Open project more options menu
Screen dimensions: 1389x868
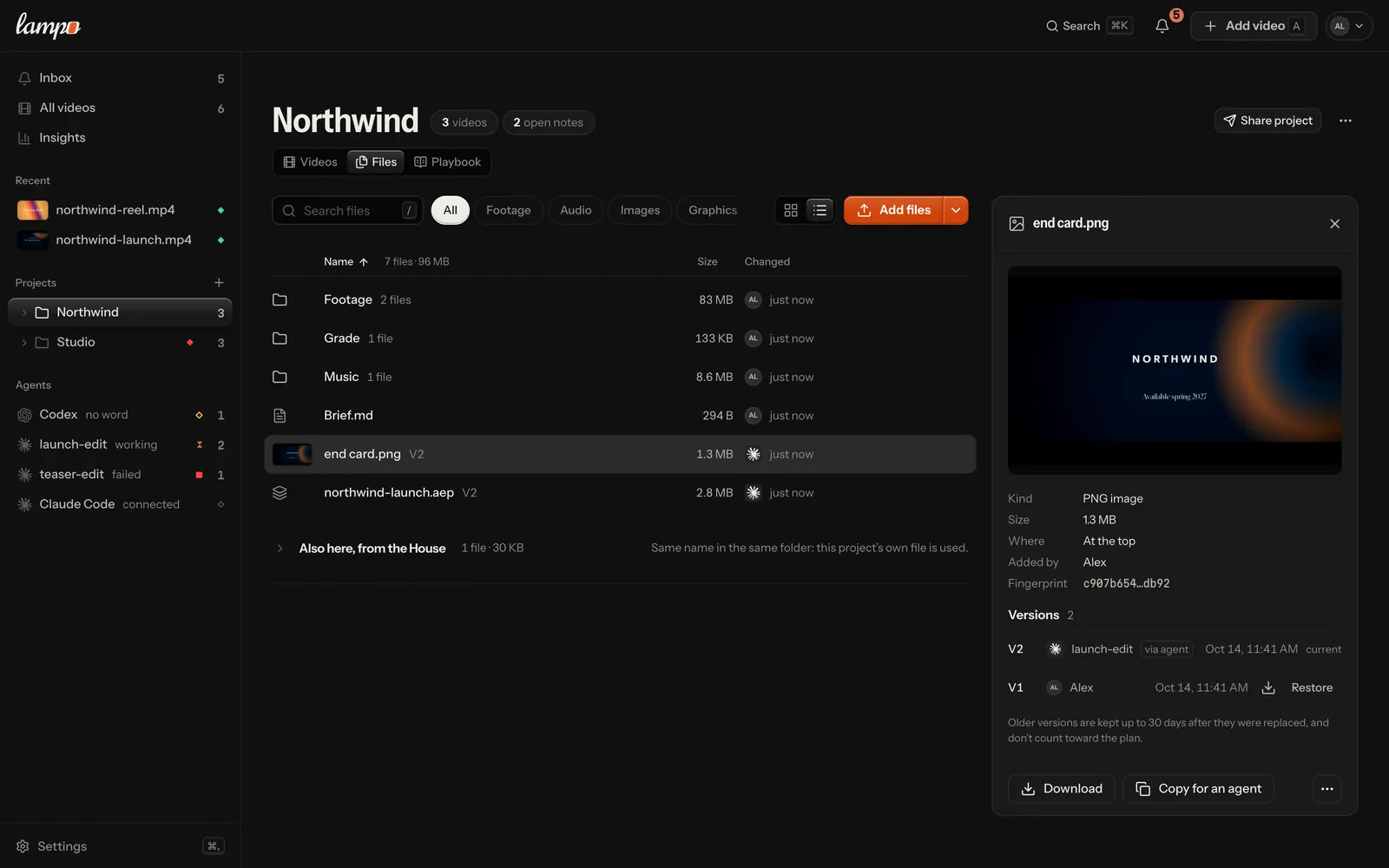[1345, 121]
